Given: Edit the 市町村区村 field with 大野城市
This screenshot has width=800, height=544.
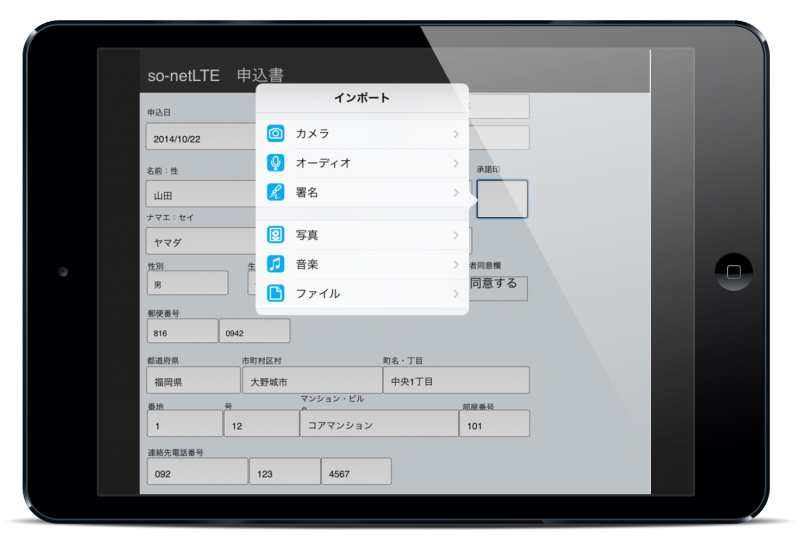Looking at the screenshot, I should pyautogui.click(x=312, y=381).
